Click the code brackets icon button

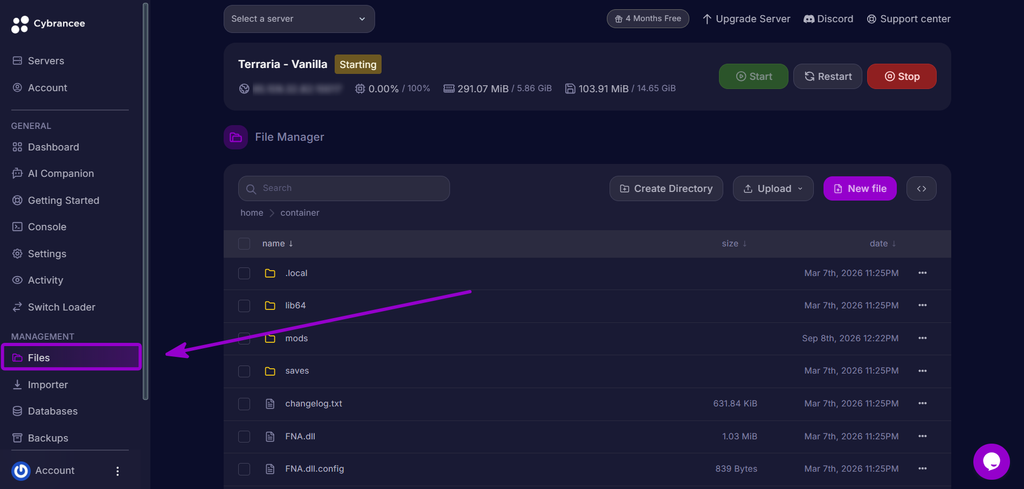[921, 189]
